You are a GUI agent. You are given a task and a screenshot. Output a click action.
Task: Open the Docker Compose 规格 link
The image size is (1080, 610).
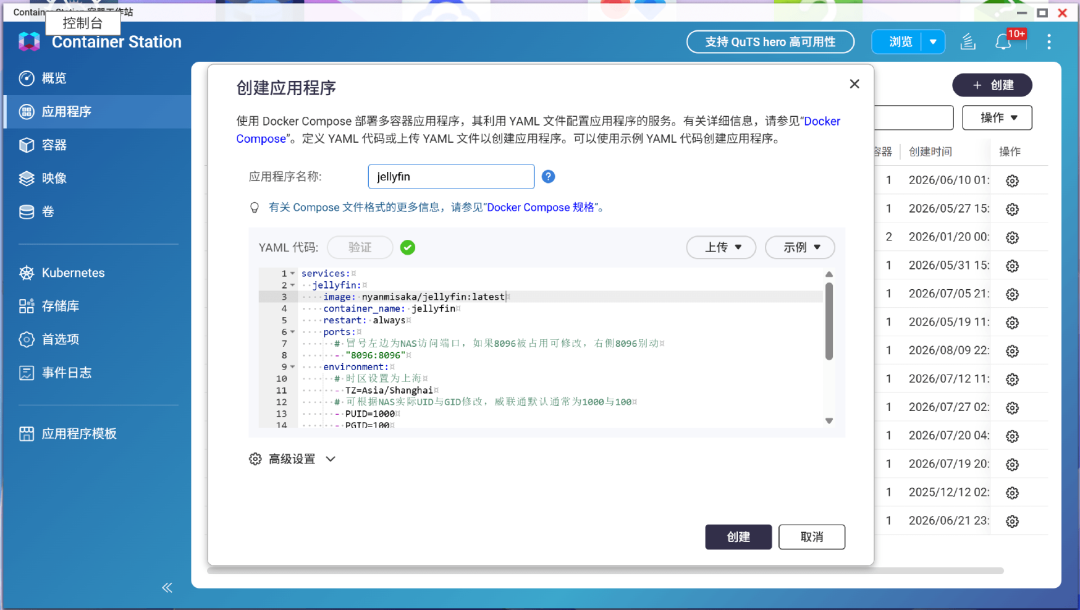pos(541,207)
